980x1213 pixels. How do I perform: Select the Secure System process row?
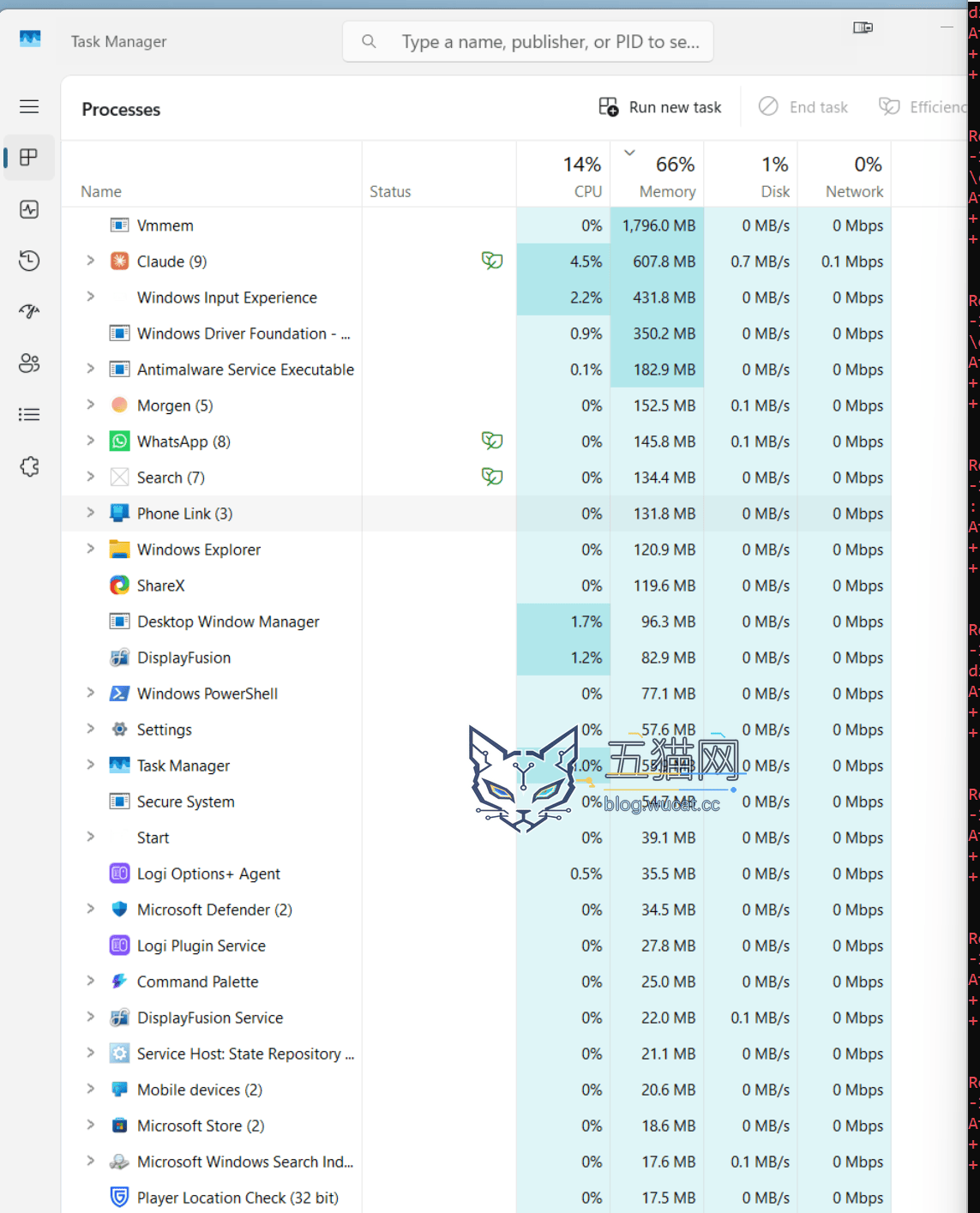pyautogui.click(x=476, y=802)
